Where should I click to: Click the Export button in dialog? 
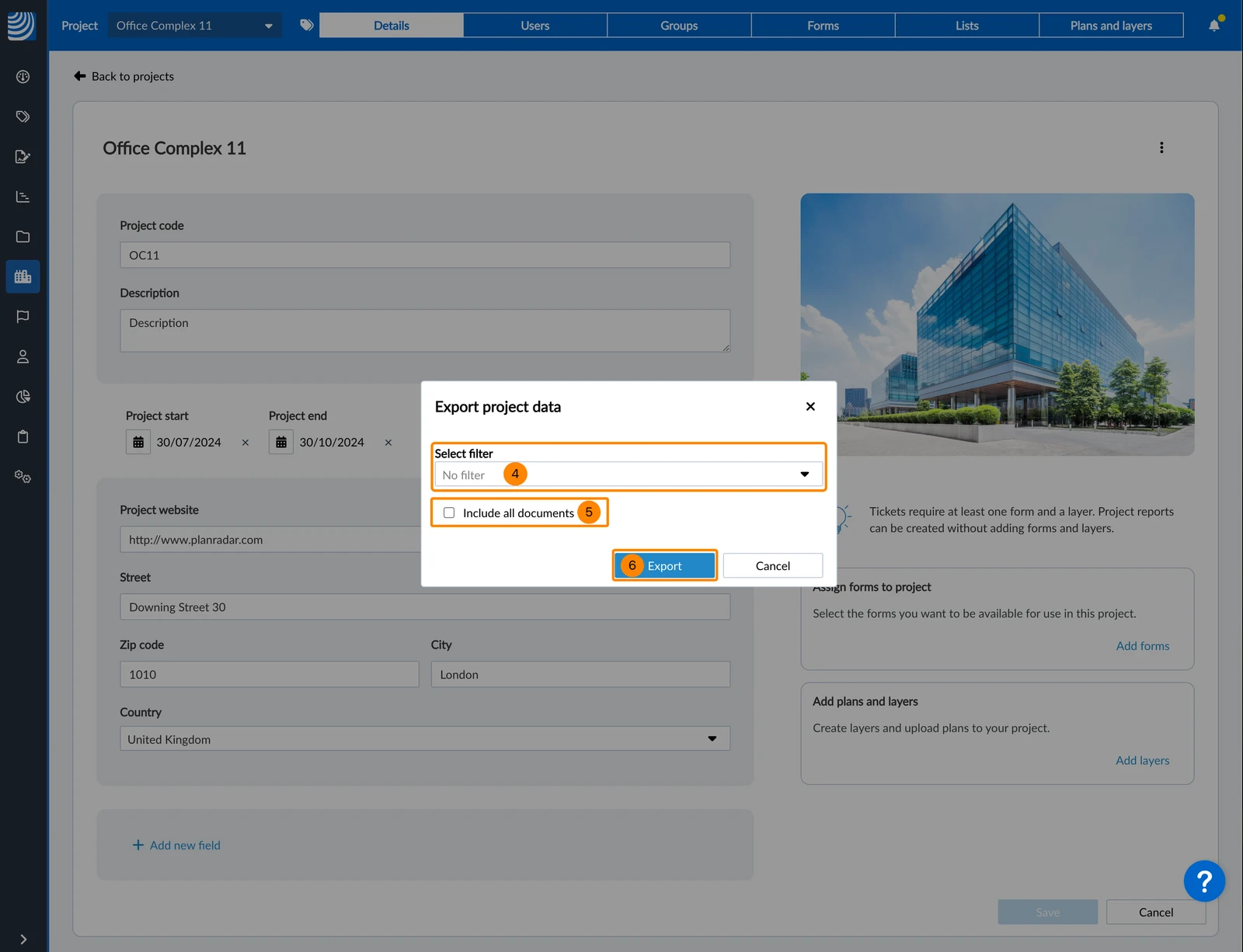[664, 565]
